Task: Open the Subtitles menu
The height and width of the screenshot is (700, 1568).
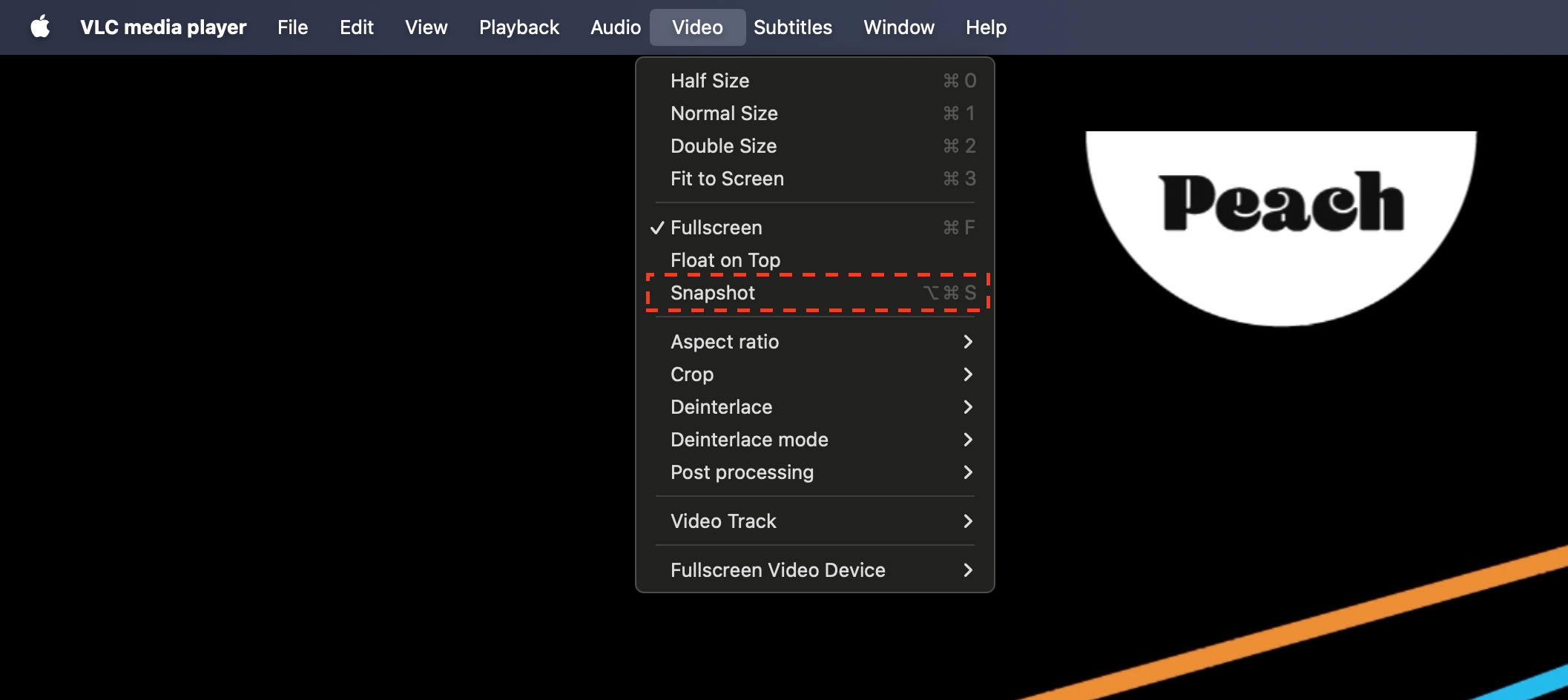Action: point(792,27)
